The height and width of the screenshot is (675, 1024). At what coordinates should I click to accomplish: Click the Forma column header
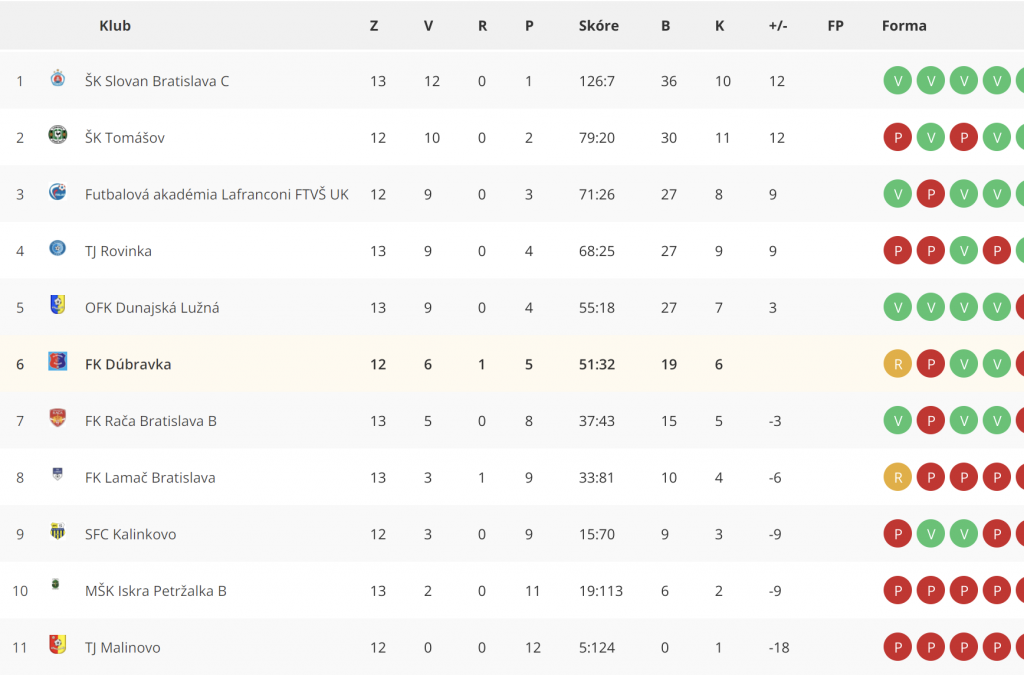click(904, 25)
